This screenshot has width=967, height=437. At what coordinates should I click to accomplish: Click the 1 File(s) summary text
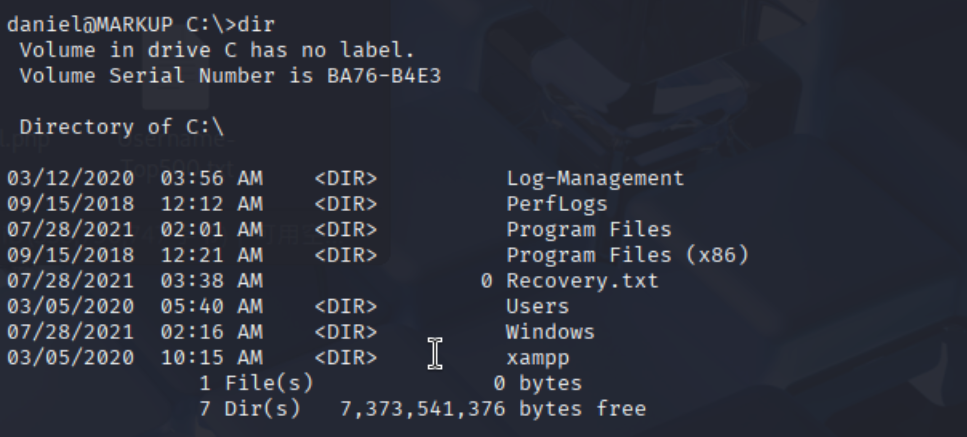257,383
